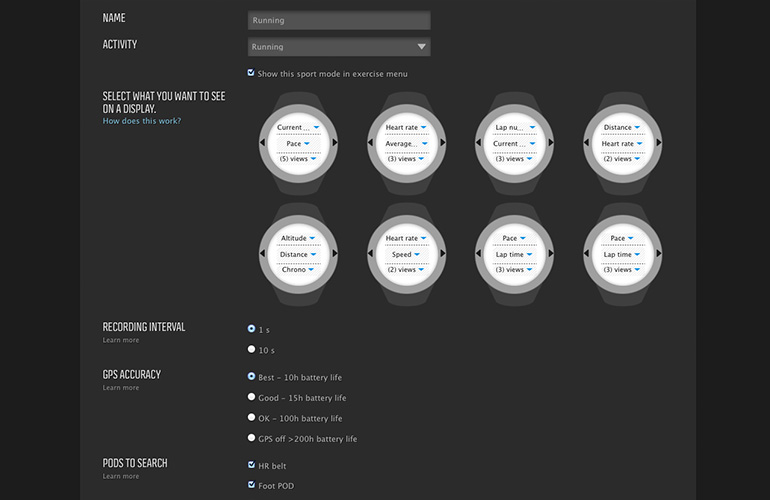Click the left arrow on the Altitude watch
The width and height of the screenshot is (770, 500).
pos(262,253)
